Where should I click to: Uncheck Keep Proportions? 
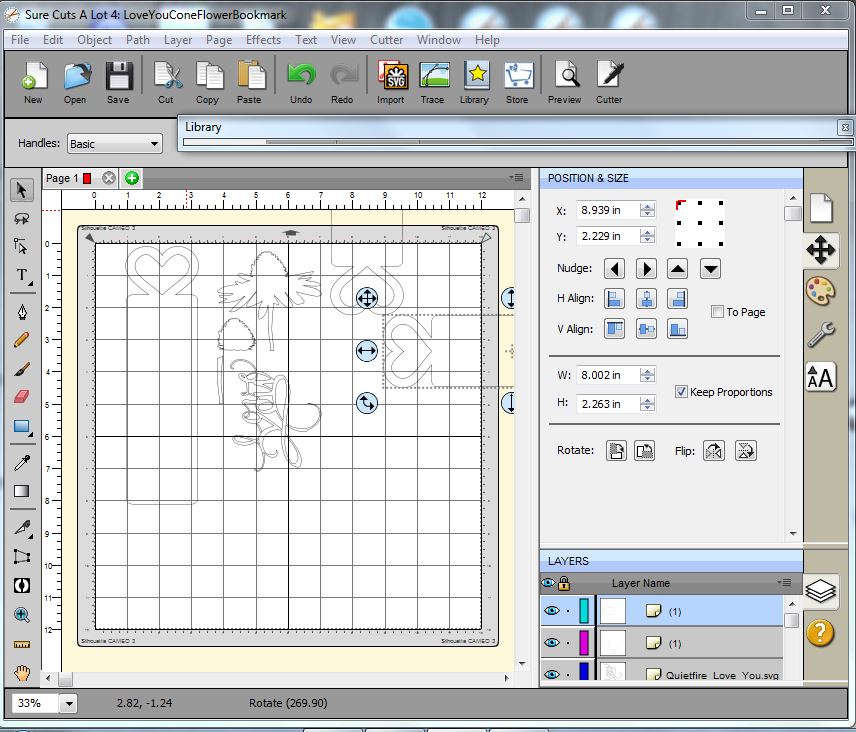(681, 392)
